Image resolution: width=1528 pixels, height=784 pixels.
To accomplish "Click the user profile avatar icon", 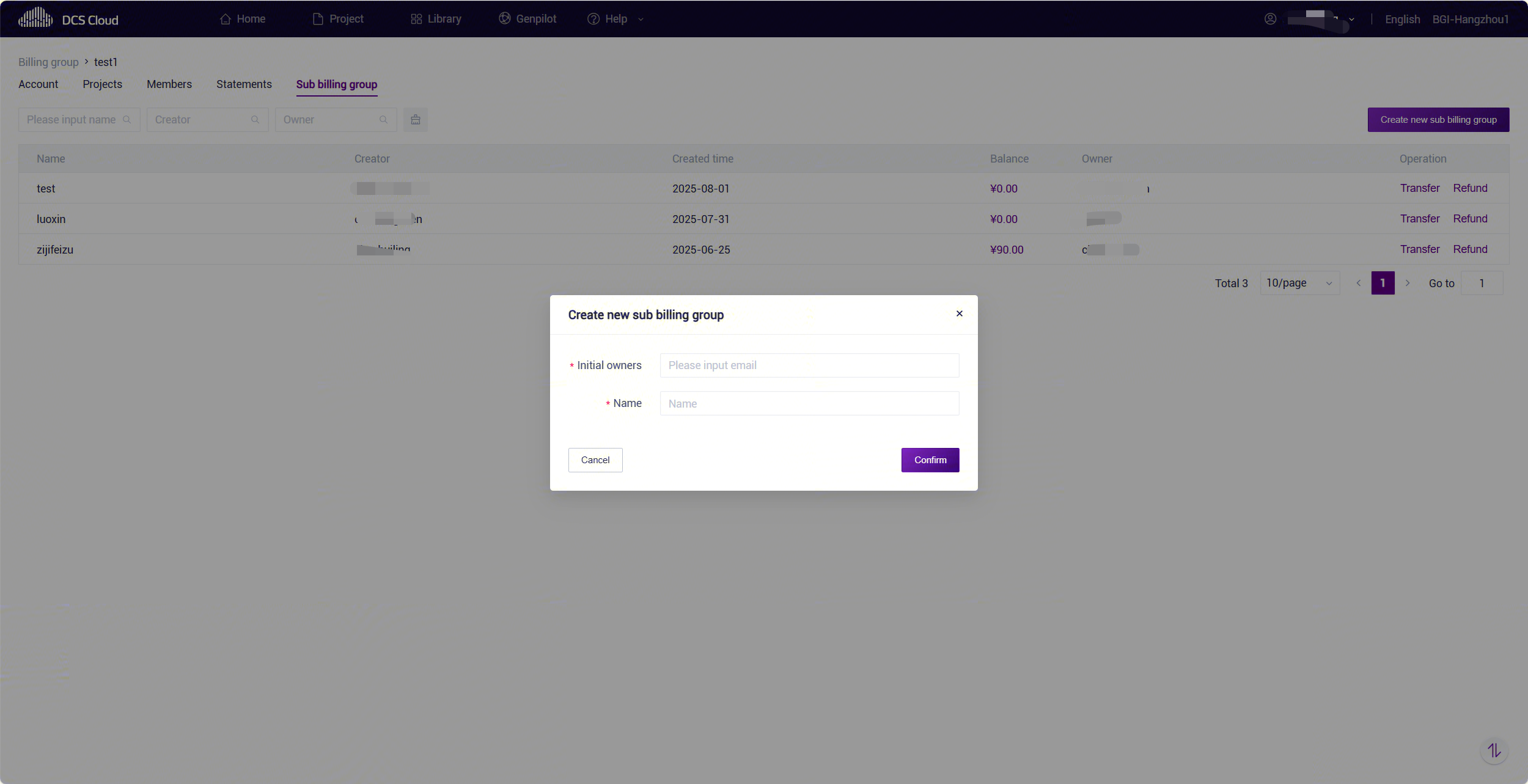I will click(x=1270, y=19).
